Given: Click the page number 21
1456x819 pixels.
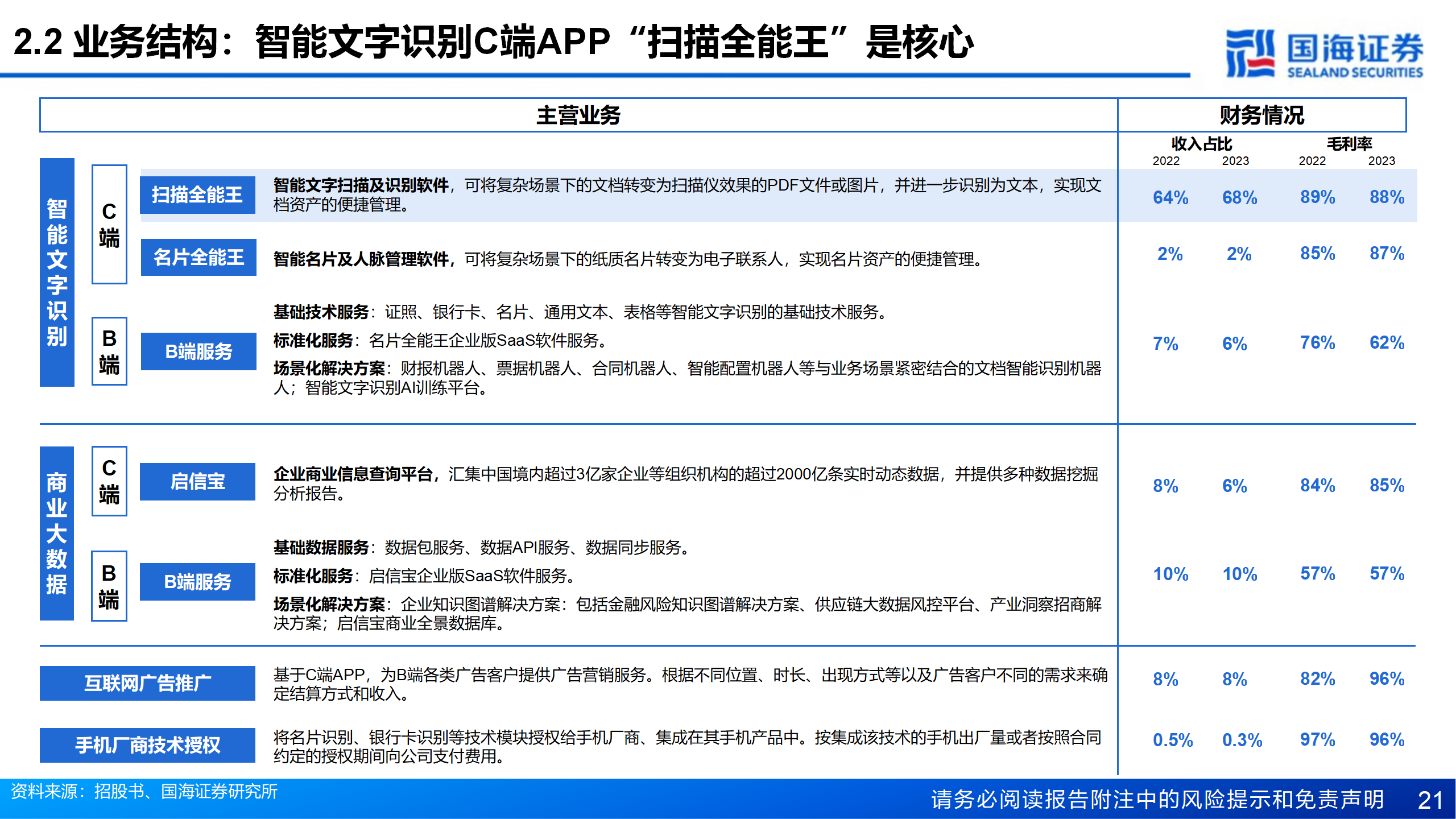Looking at the screenshot, I should pyautogui.click(x=1431, y=800).
